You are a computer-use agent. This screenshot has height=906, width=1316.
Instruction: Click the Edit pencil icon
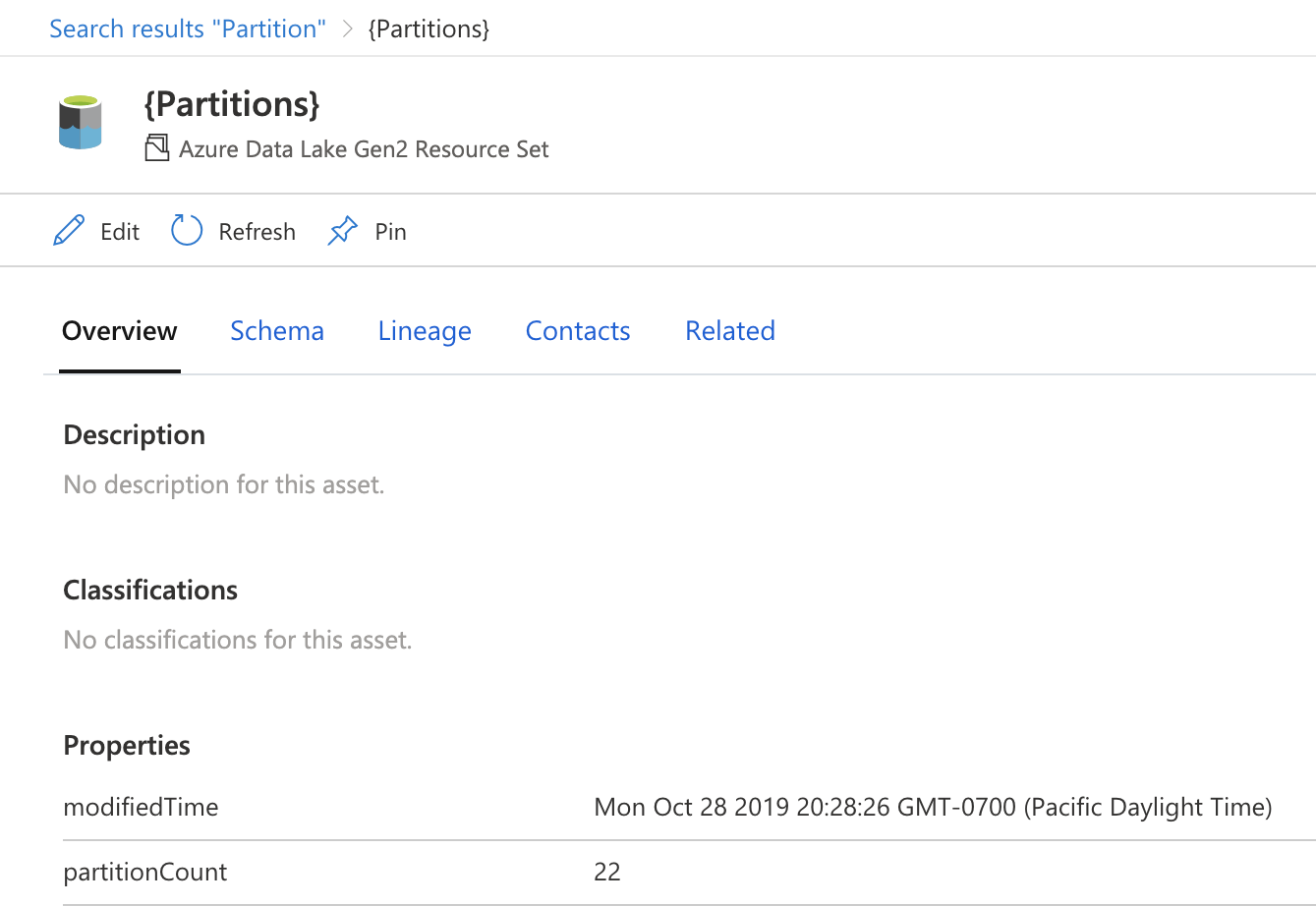click(x=69, y=232)
